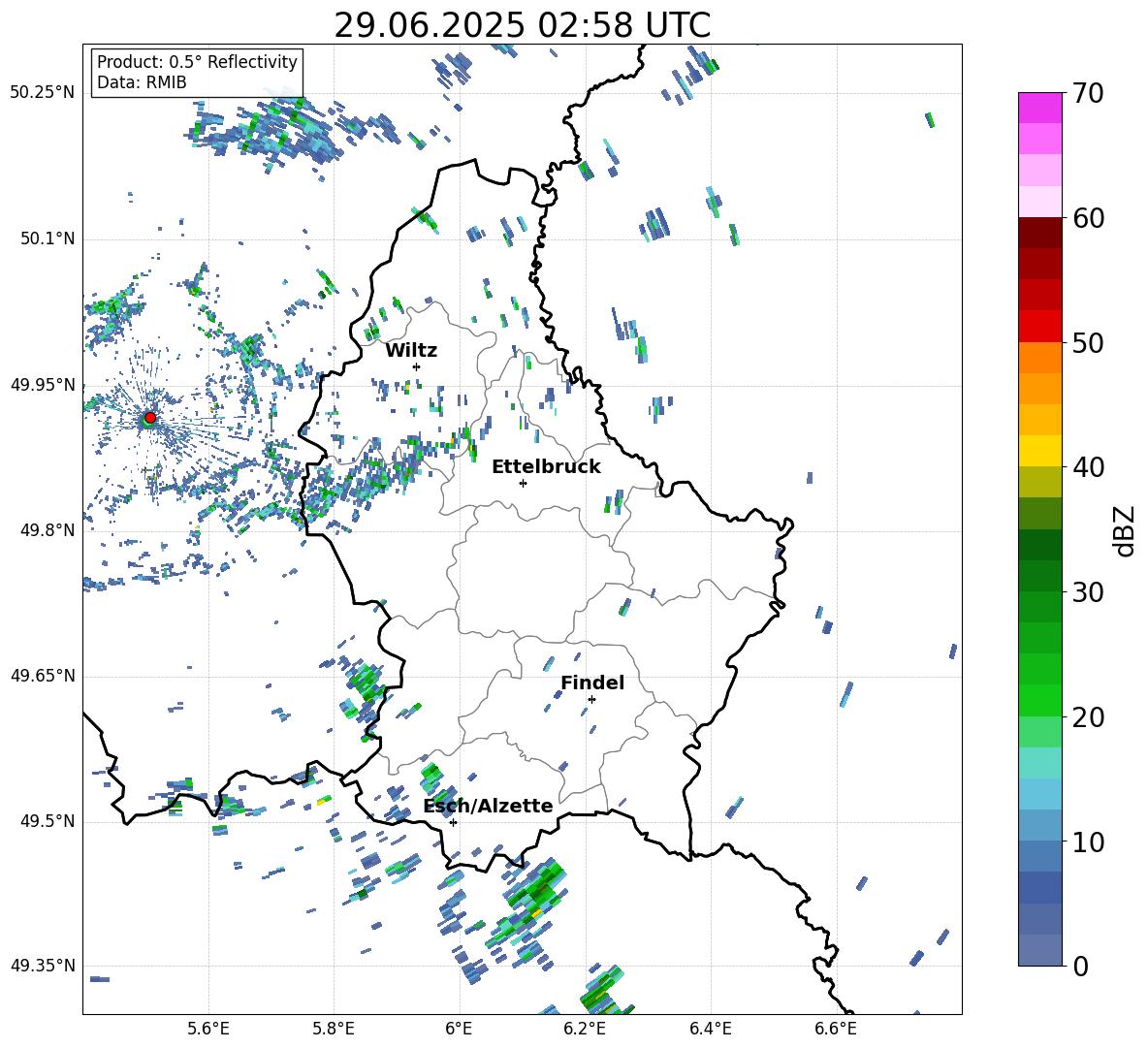Screen dimensions: 1148x1048
Task: Click the latitude label 49.8°N
Action: [48, 530]
